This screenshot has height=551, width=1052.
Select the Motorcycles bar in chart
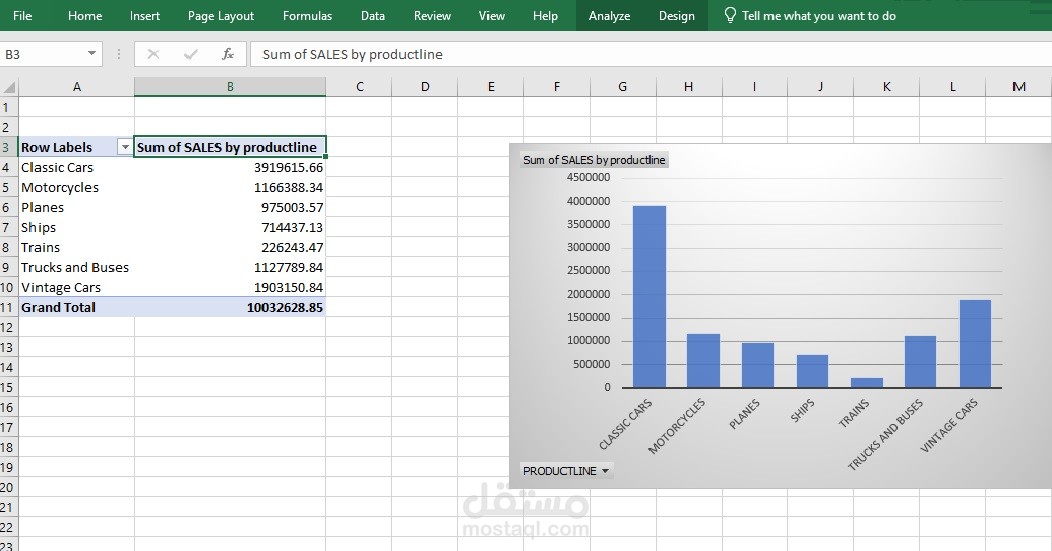pos(703,360)
